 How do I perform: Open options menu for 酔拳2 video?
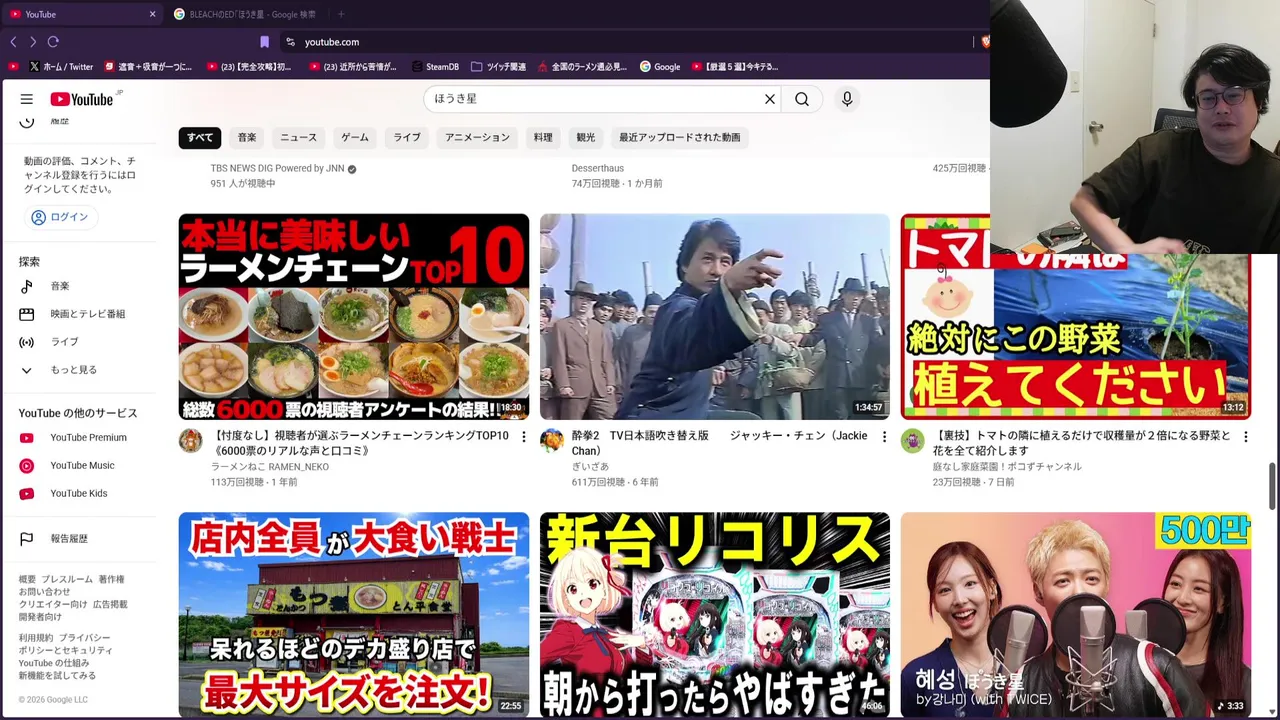click(884, 437)
